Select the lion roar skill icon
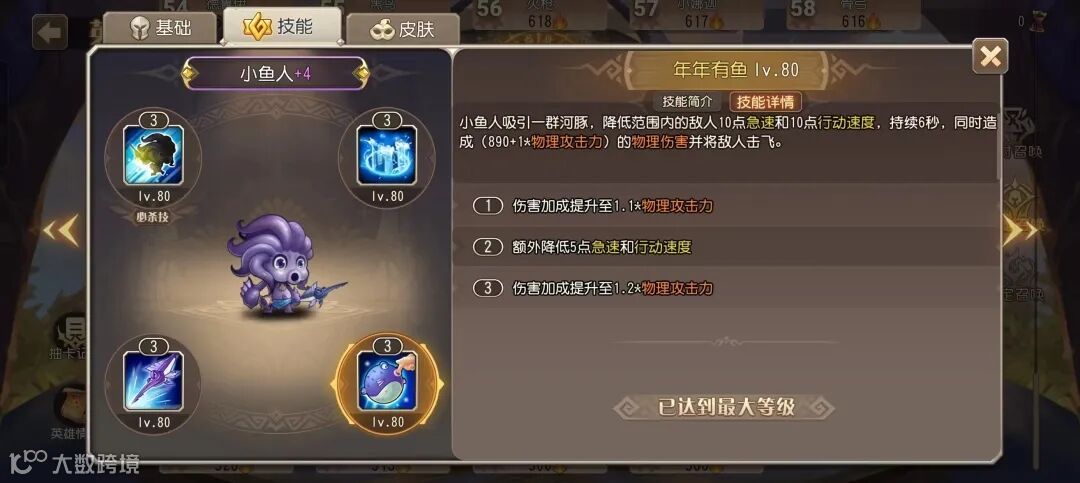Image resolution: width=1080 pixels, height=483 pixels. point(153,155)
